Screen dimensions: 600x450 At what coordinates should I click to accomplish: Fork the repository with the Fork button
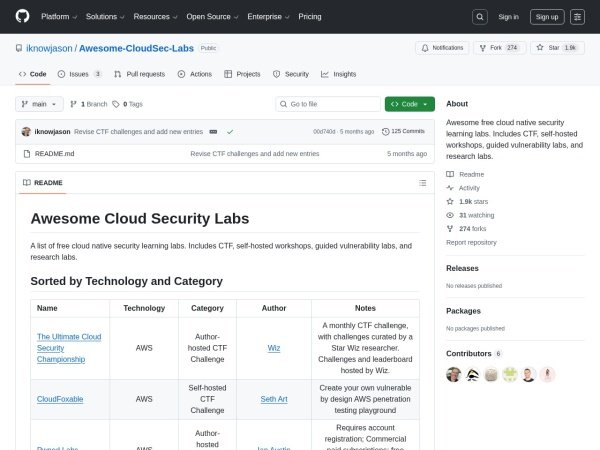point(499,48)
